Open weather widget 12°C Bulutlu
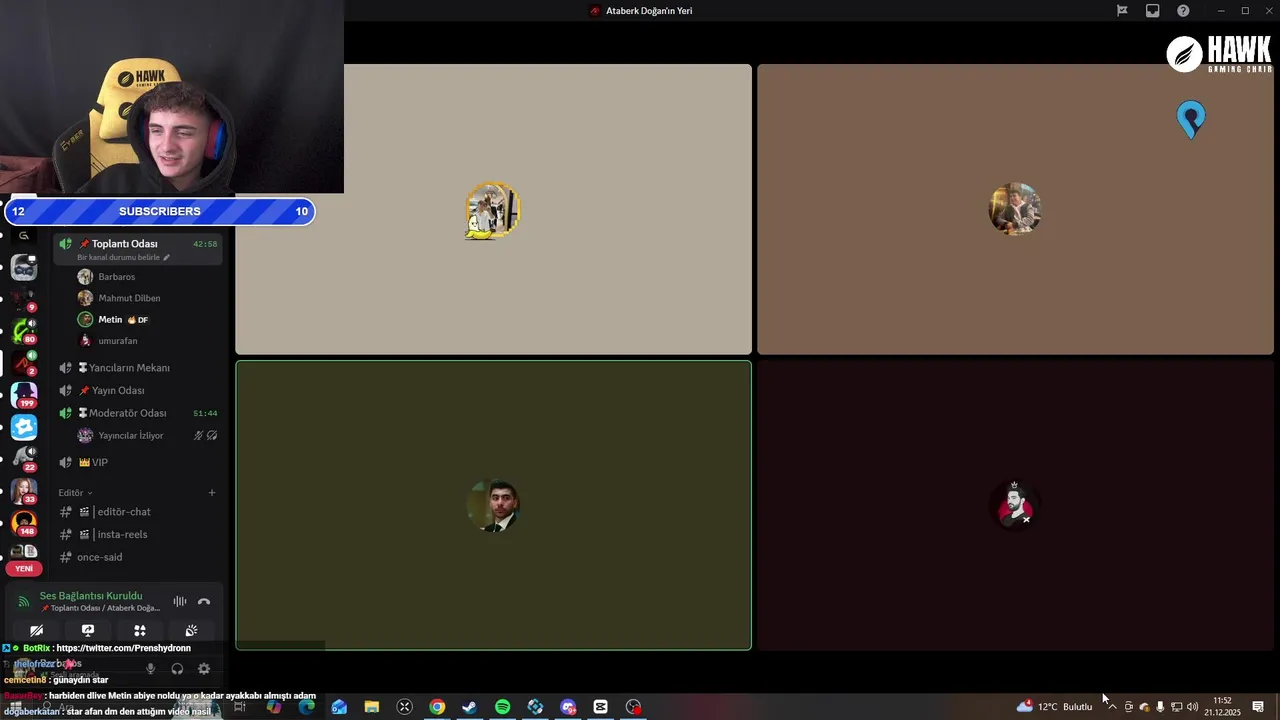Image resolution: width=1280 pixels, height=720 pixels. [x=1055, y=707]
